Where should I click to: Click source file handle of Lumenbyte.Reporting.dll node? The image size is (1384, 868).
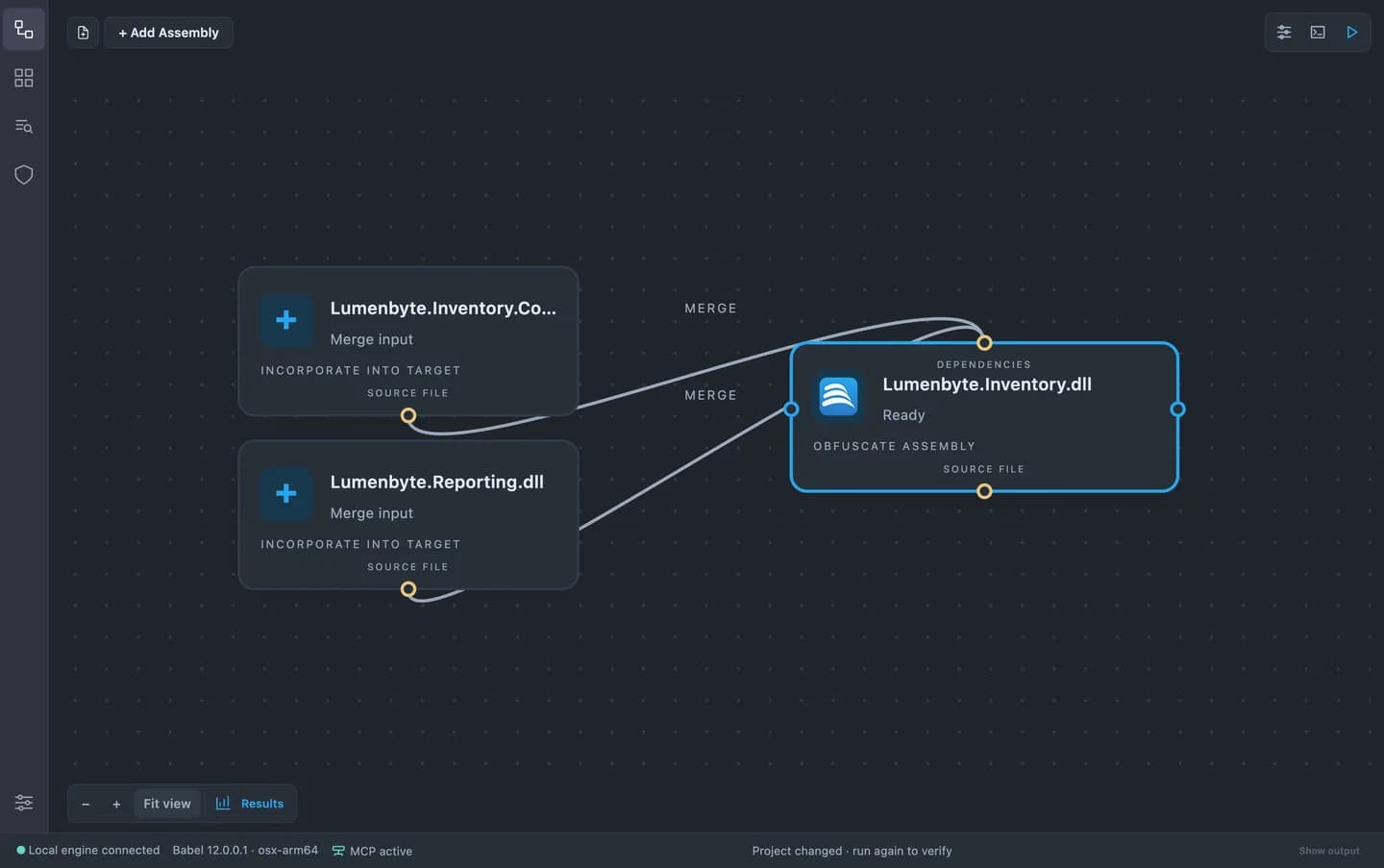click(408, 589)
